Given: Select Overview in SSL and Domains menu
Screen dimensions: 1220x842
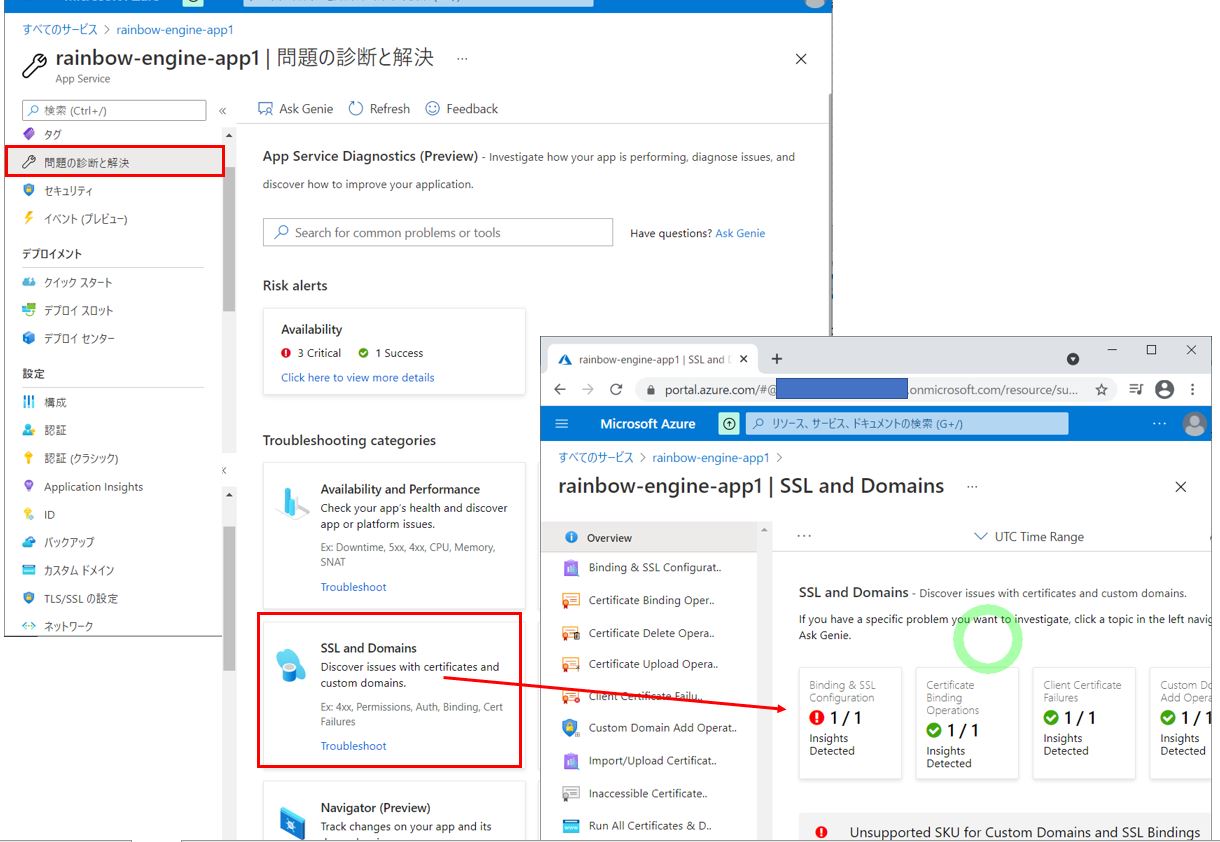Looking at the screenshot, I should coord(649,538).
